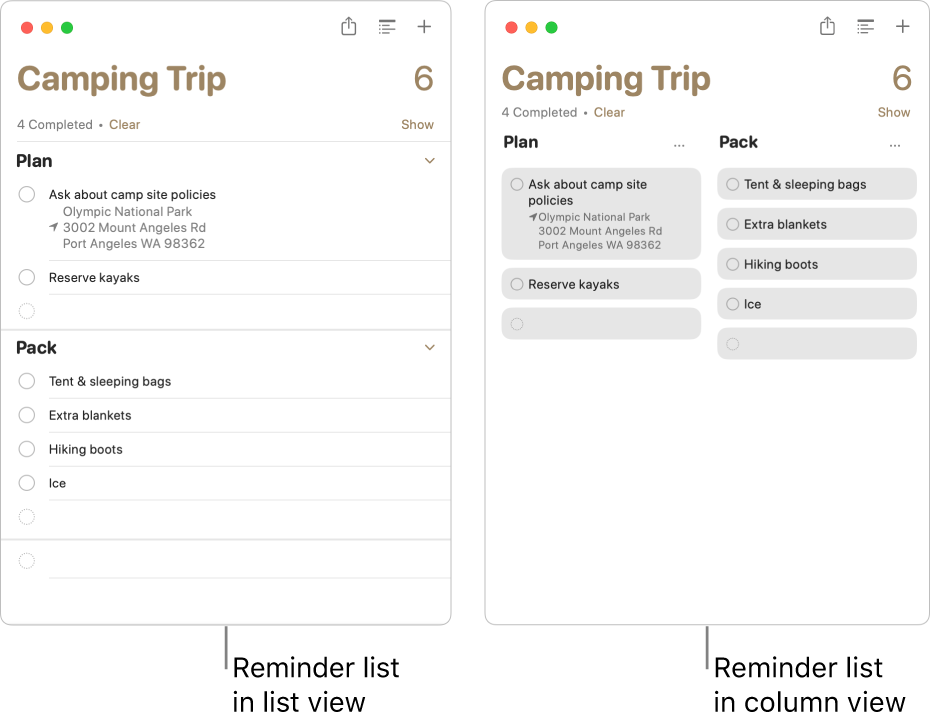Collapse the Plan section with its chevron
This screenshot has height=726, width=932.
tap(429, 160)
